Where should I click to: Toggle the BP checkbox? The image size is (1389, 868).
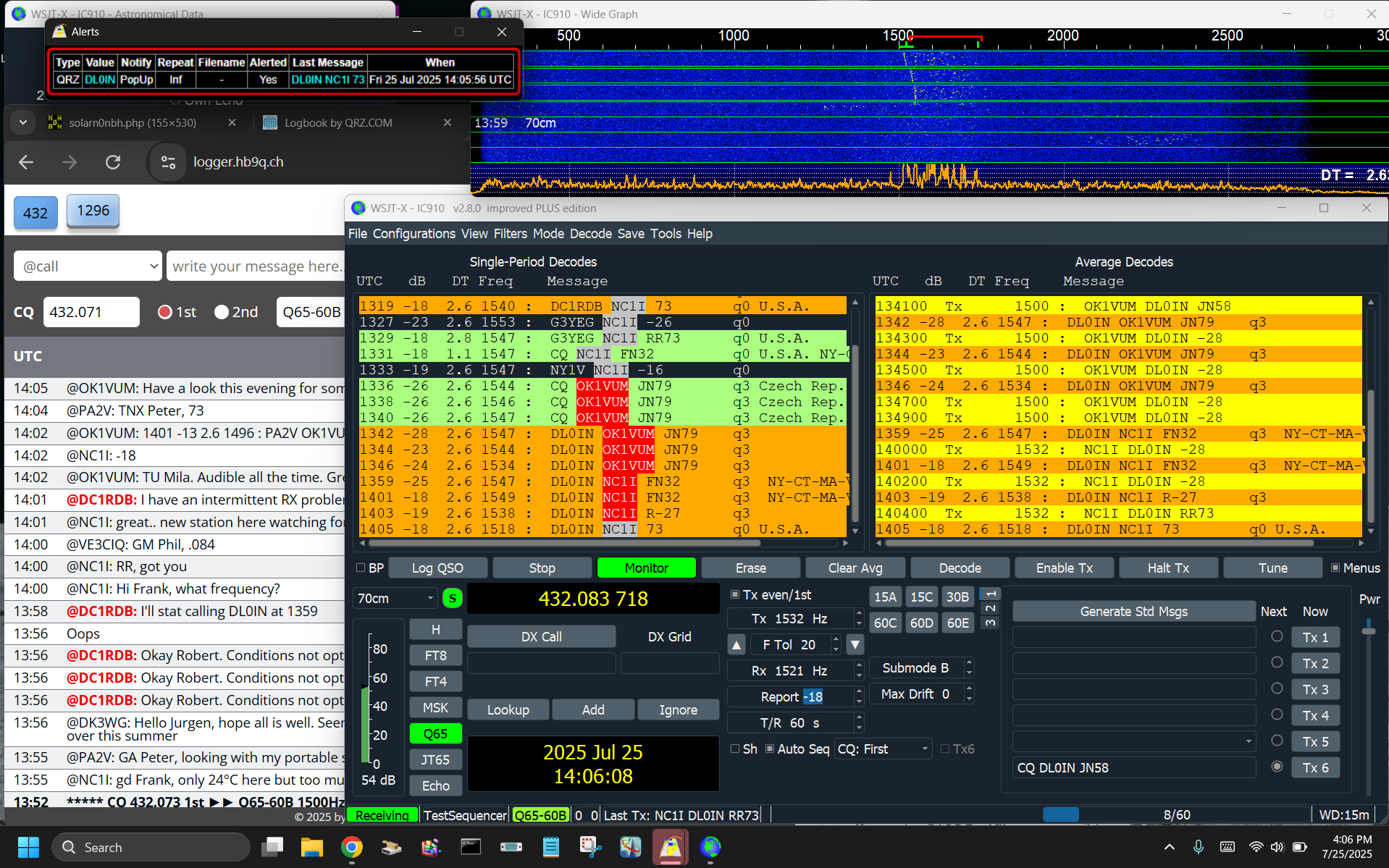361,568
